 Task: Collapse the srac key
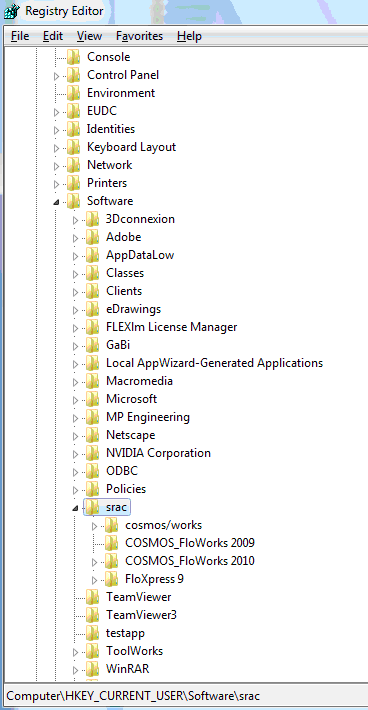tap(75, 508)
